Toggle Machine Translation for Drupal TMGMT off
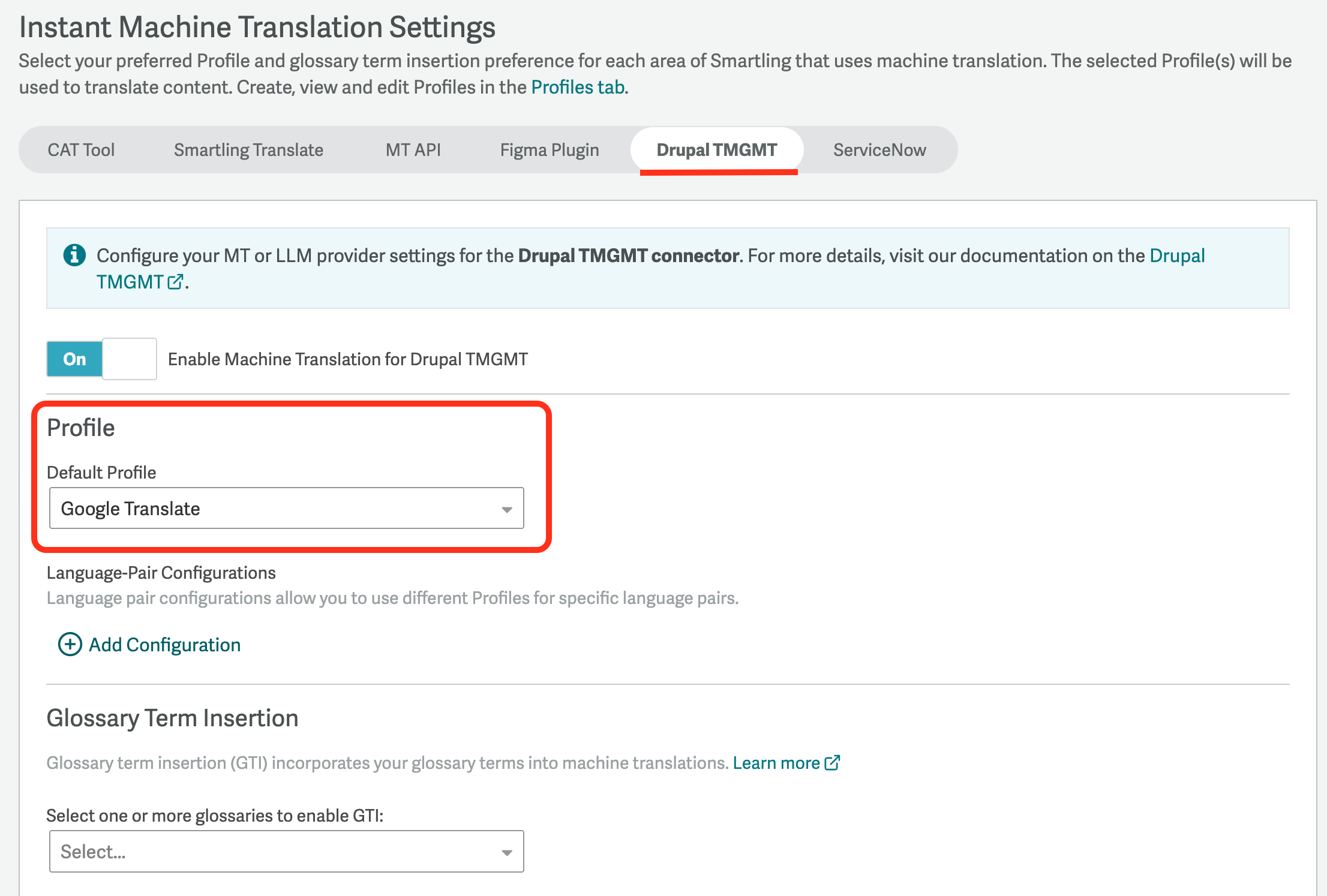 click(101, 359)
